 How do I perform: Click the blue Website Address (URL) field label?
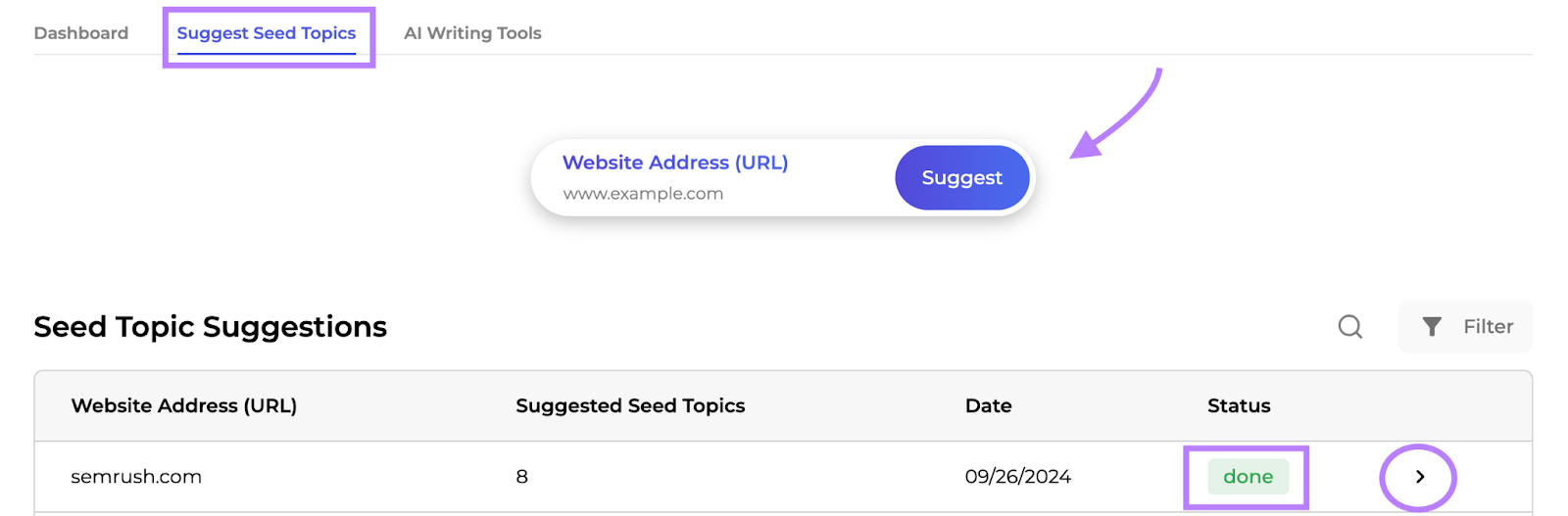pyautogui.click(x=675, y=163)
